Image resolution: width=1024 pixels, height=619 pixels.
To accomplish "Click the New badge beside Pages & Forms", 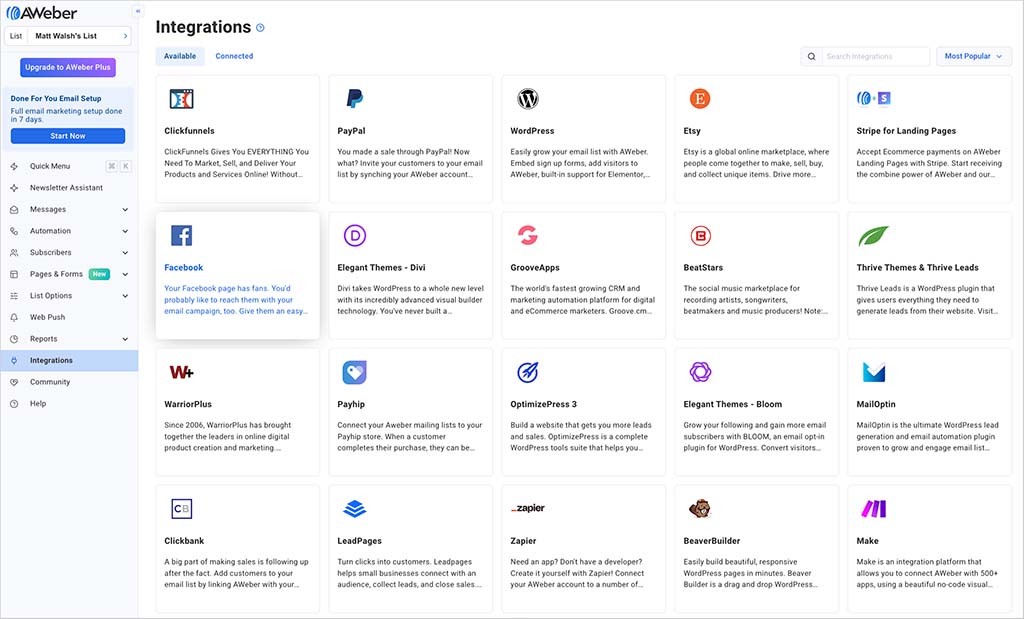I will (99, 274).
